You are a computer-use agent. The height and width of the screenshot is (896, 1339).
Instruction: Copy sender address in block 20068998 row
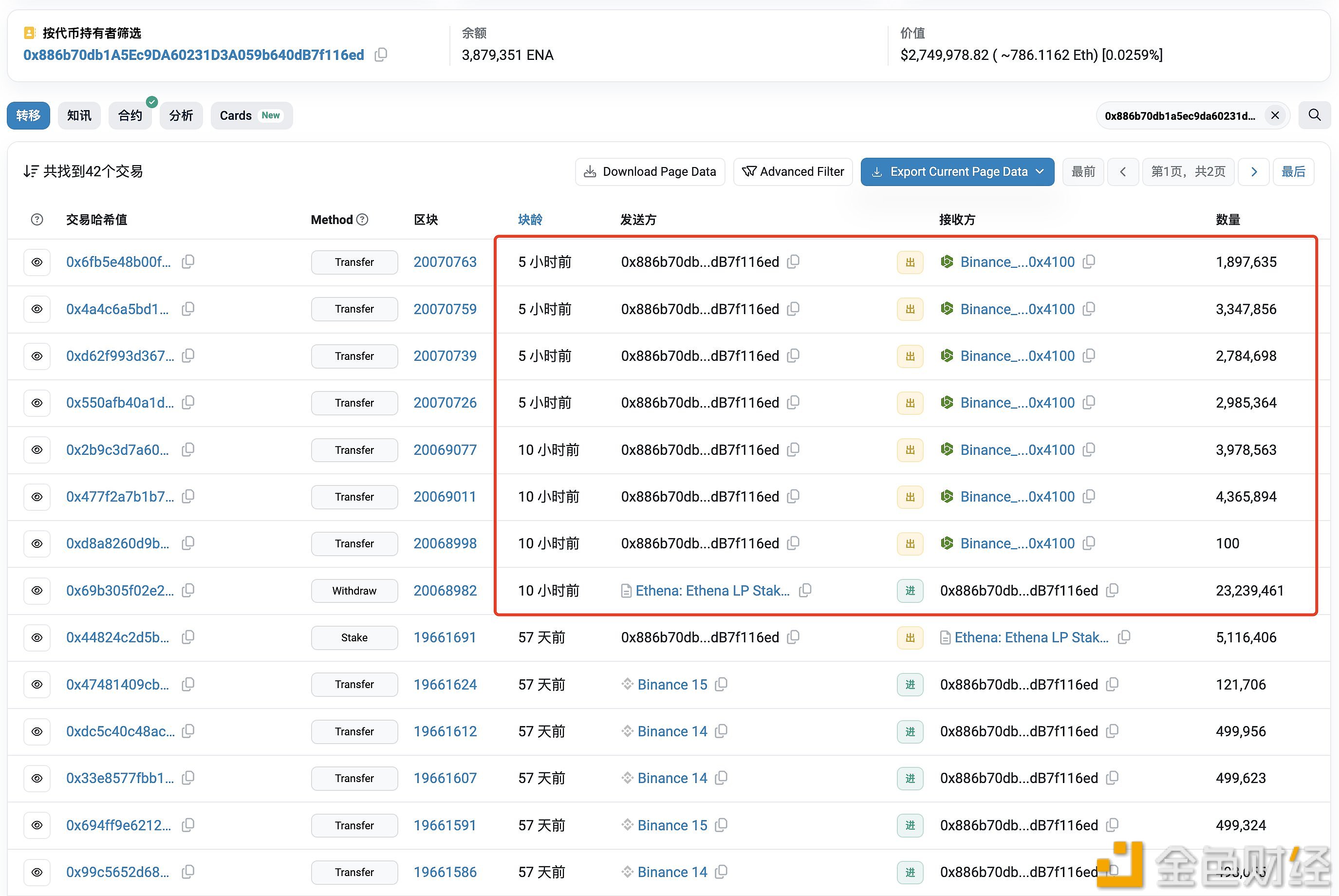tap(793, 543)
